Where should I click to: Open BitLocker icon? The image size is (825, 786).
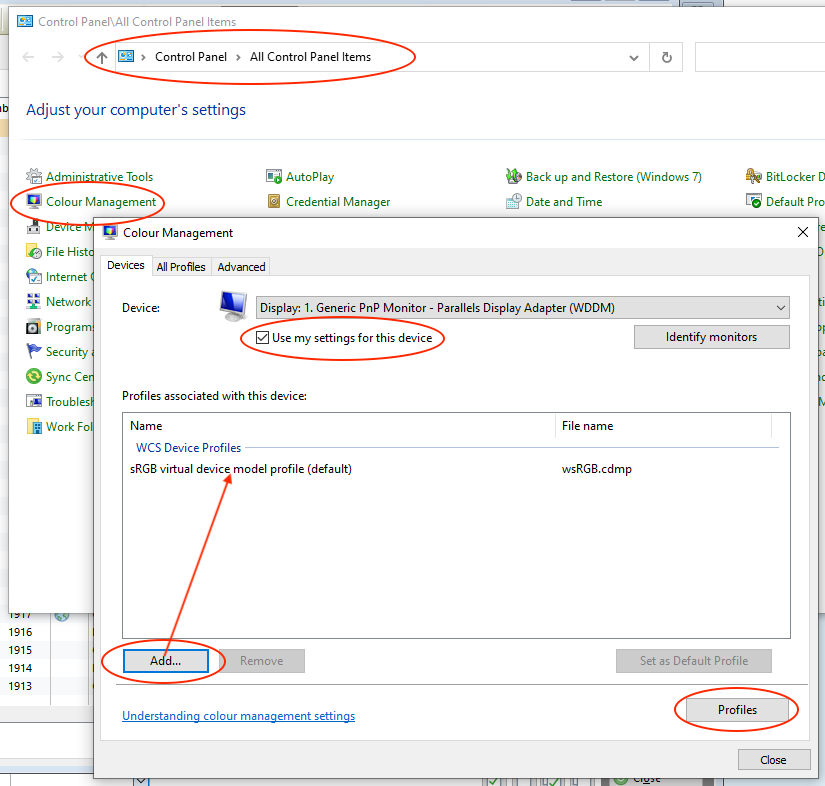click(753, 176)
